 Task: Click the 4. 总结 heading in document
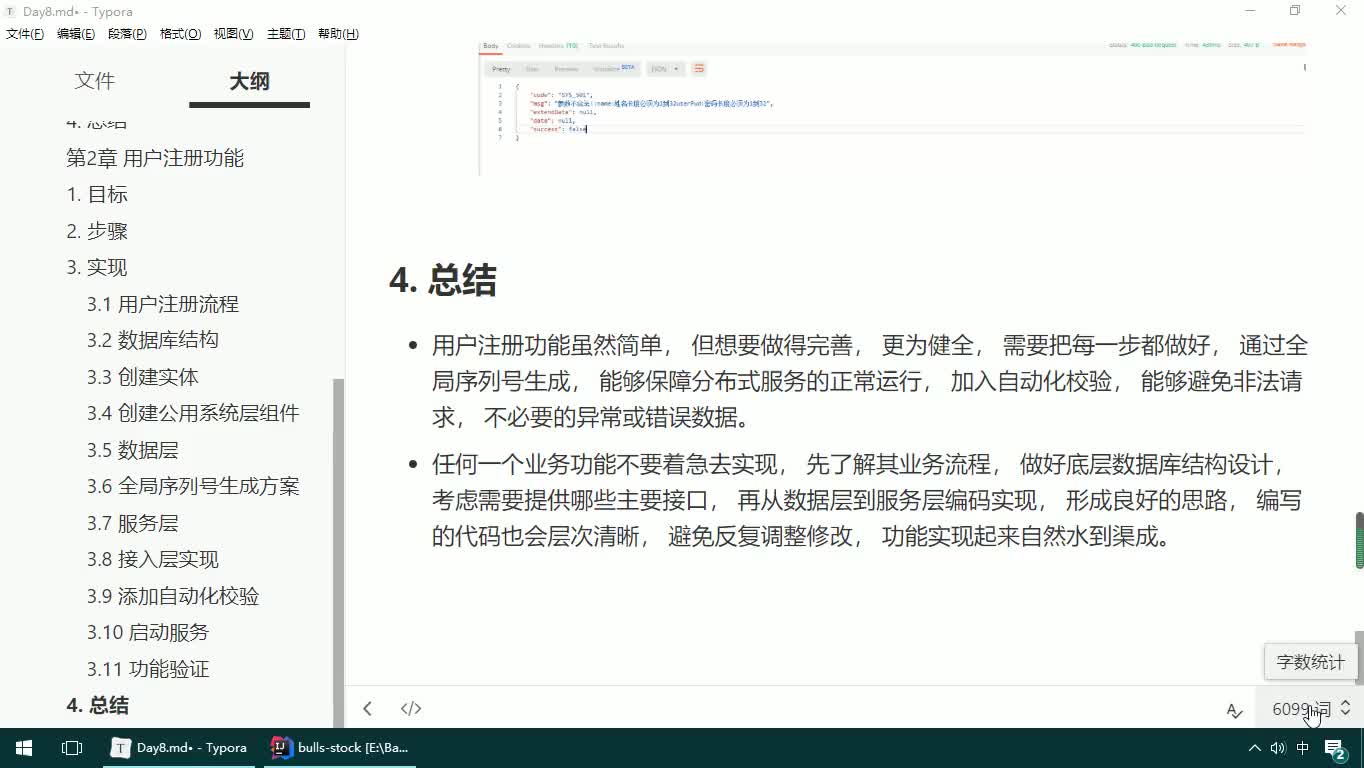pyautogui.click(x=443, y=281)
